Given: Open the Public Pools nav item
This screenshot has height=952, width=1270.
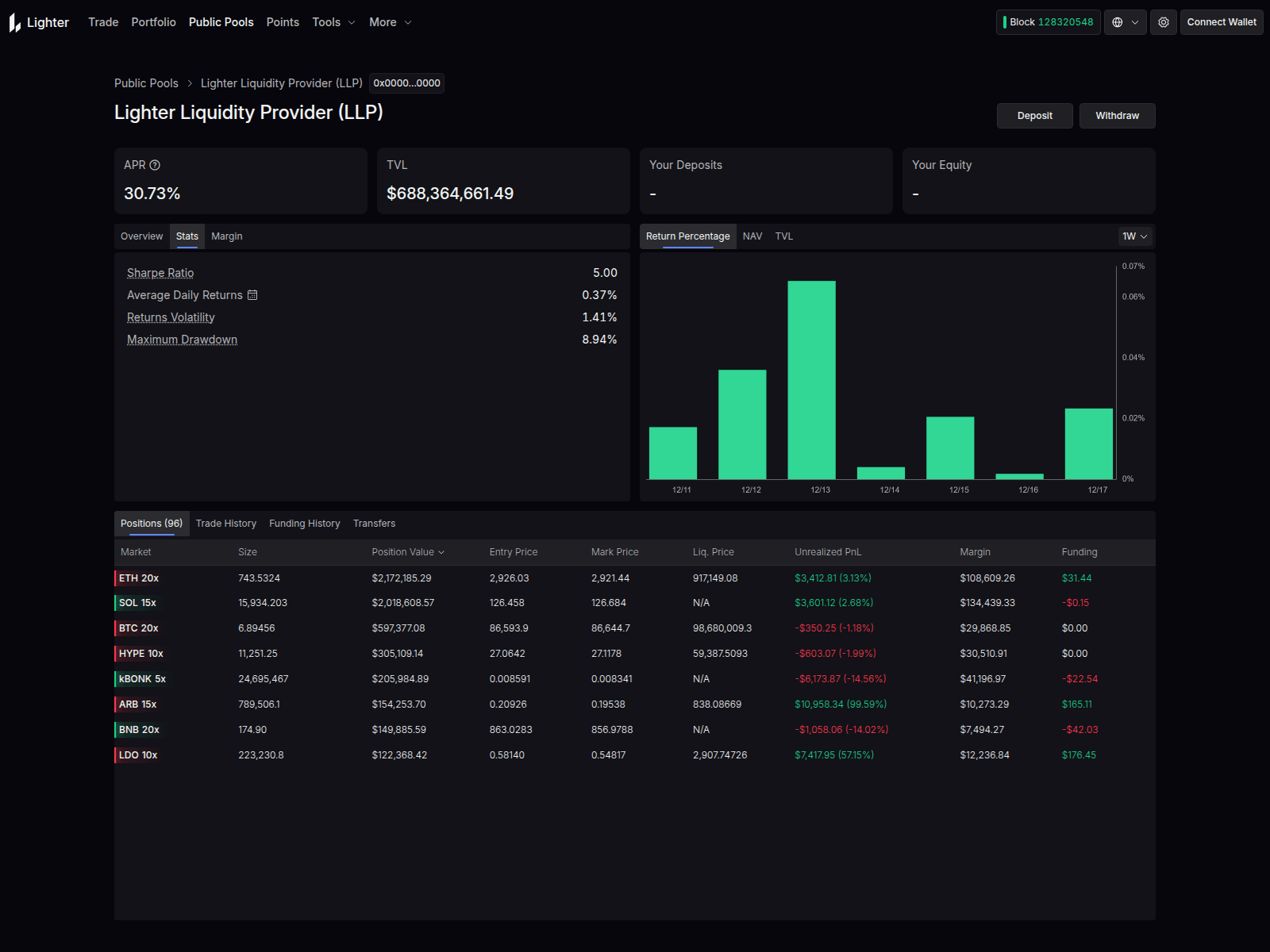Looking at the screenshot, I should tap(221, 22).
